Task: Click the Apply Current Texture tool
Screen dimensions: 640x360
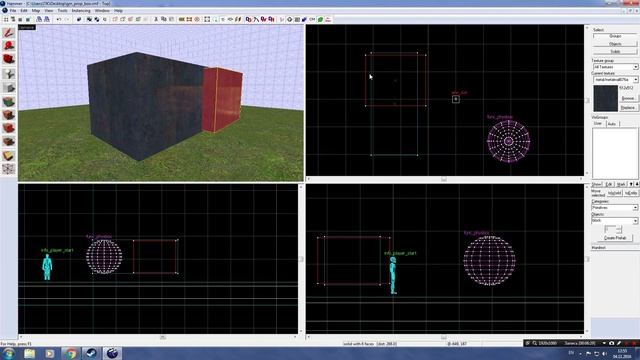Action: (9, 115)
